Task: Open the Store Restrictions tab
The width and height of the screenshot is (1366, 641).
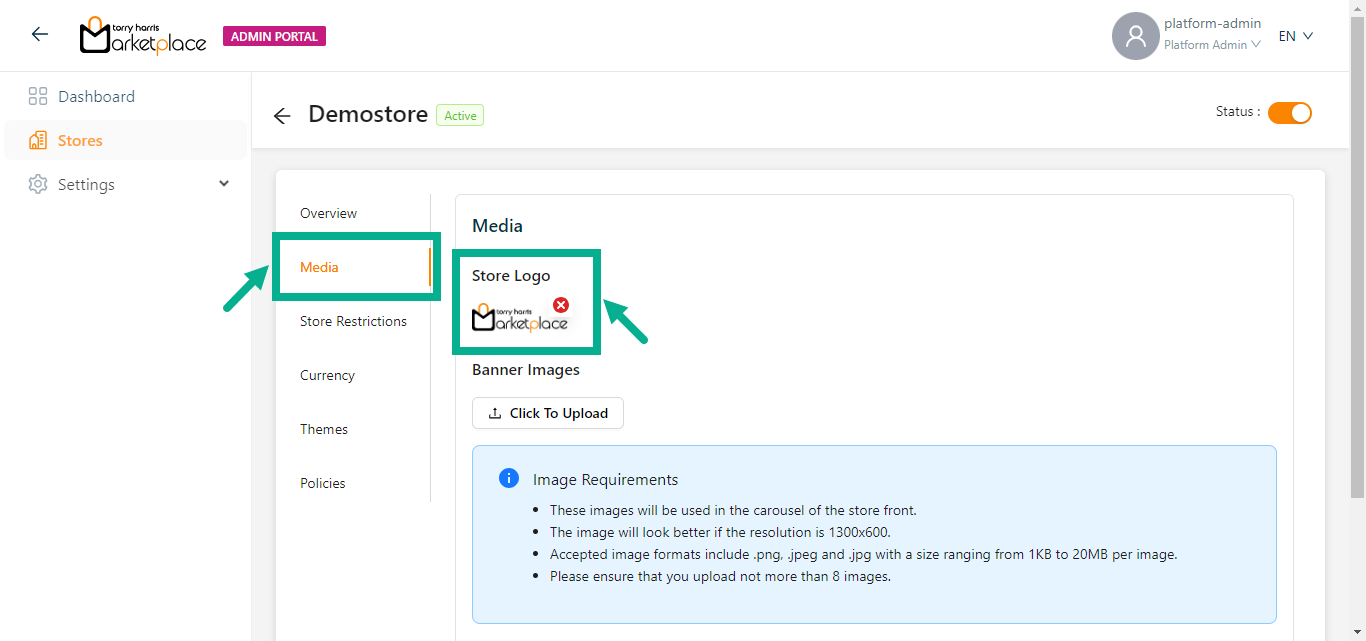Action: coord(353,321)
